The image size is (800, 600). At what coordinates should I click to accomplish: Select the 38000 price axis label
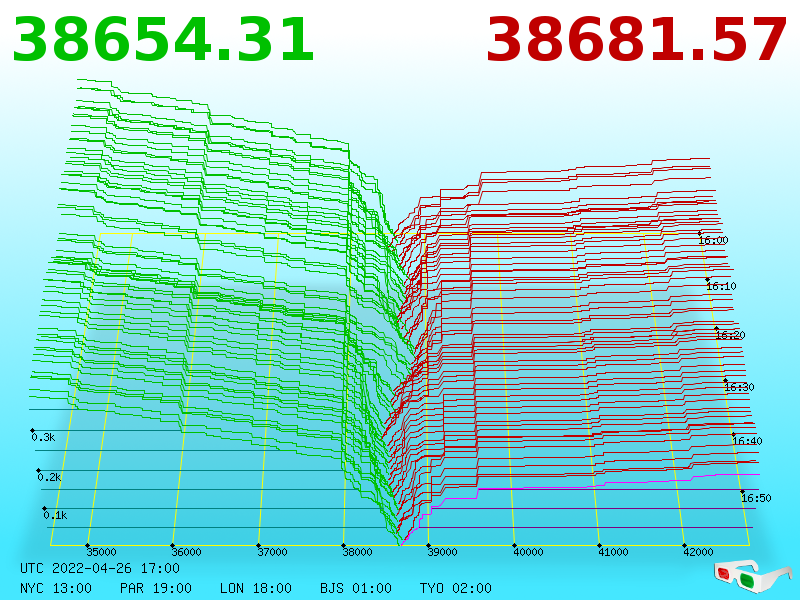coord(357,552)
